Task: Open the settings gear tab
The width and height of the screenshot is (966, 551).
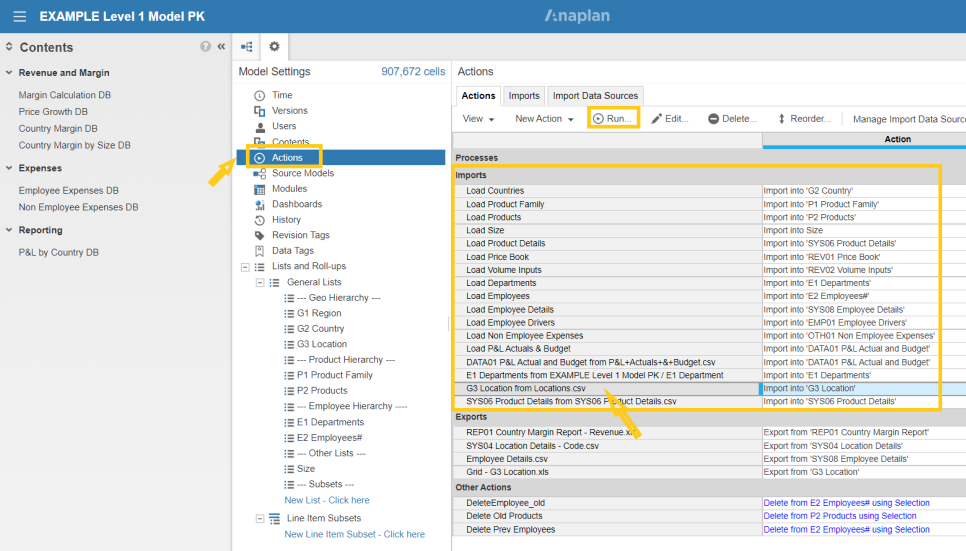Action: 274,46
